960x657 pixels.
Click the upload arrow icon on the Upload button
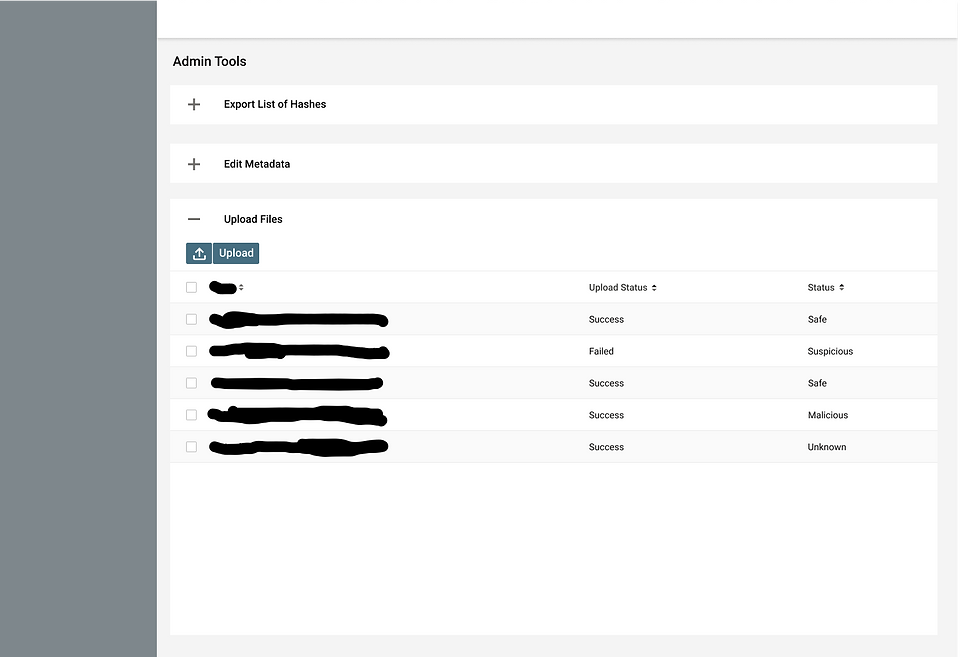pos(198,253)
